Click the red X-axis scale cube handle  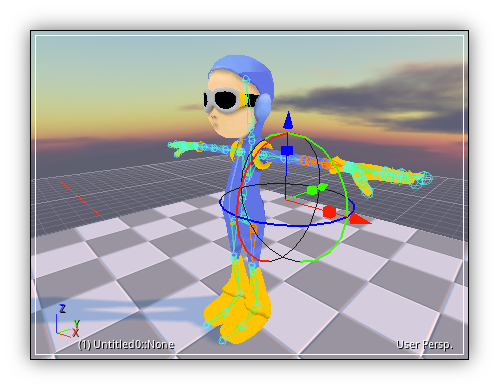pyautogui.click(x=329, y=212)
